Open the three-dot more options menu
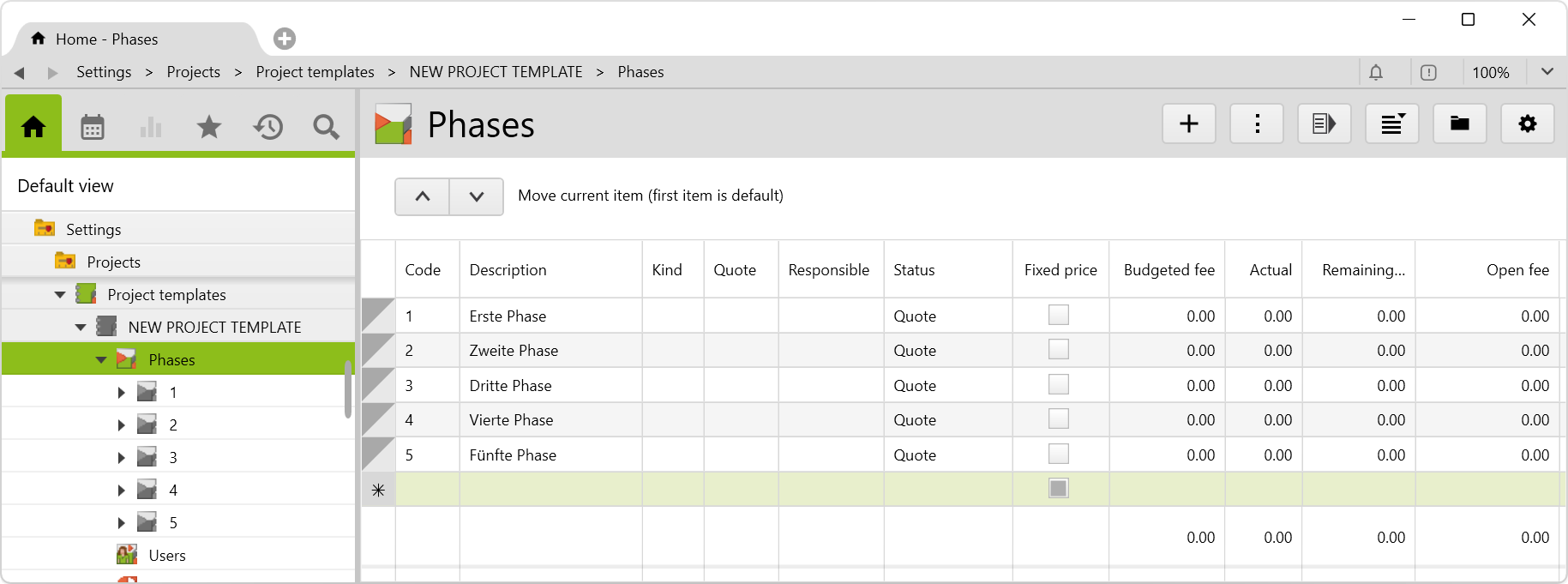The width and height of the screenshot is (1568, 584). pos(1257,124)
